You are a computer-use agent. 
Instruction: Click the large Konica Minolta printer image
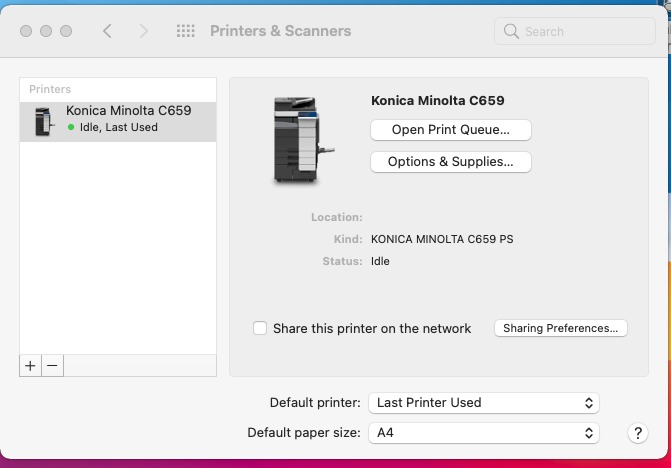point(297,139)
